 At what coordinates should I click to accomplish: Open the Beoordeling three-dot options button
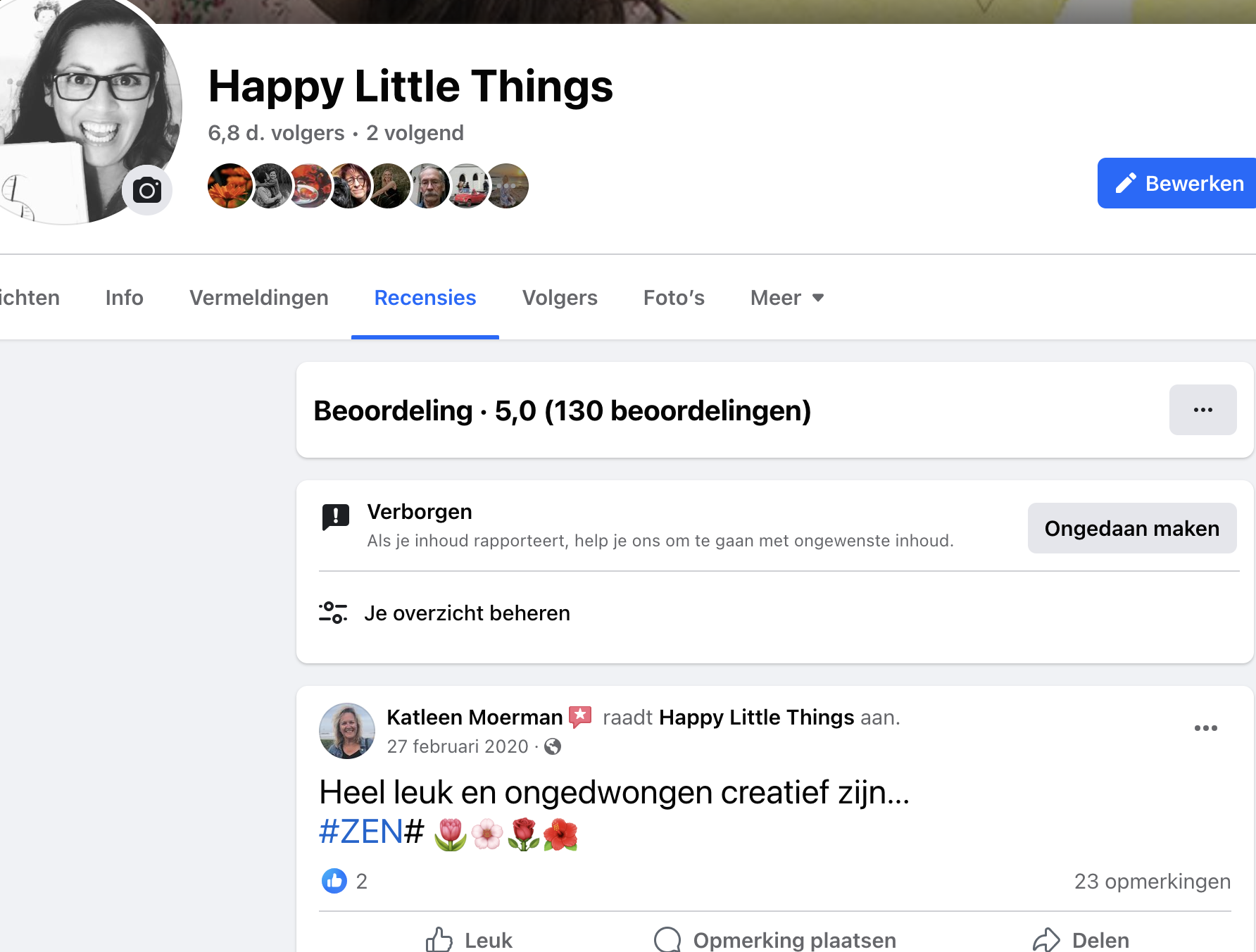1202,410
